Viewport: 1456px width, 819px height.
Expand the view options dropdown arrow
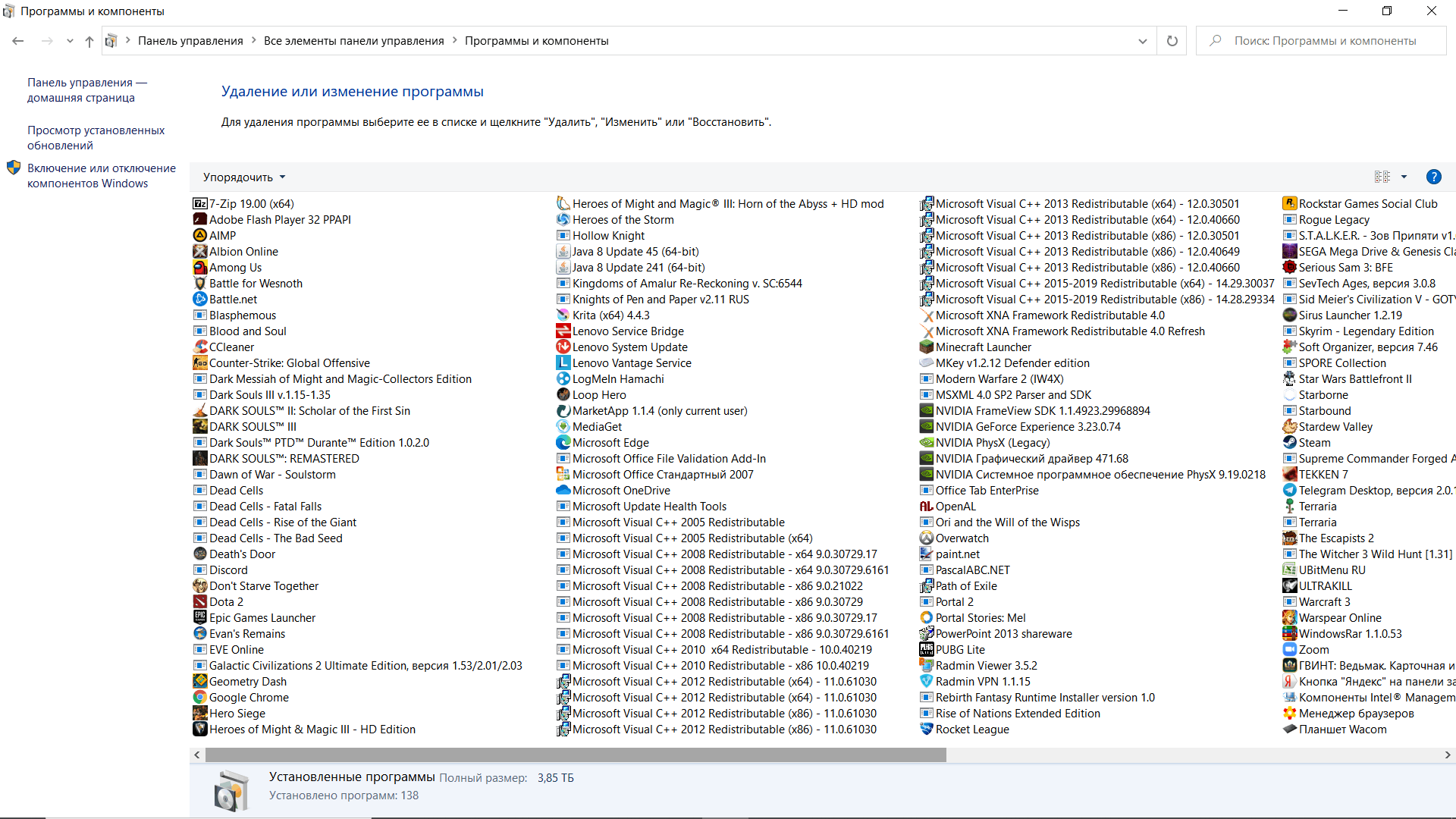pos(1404,177)
